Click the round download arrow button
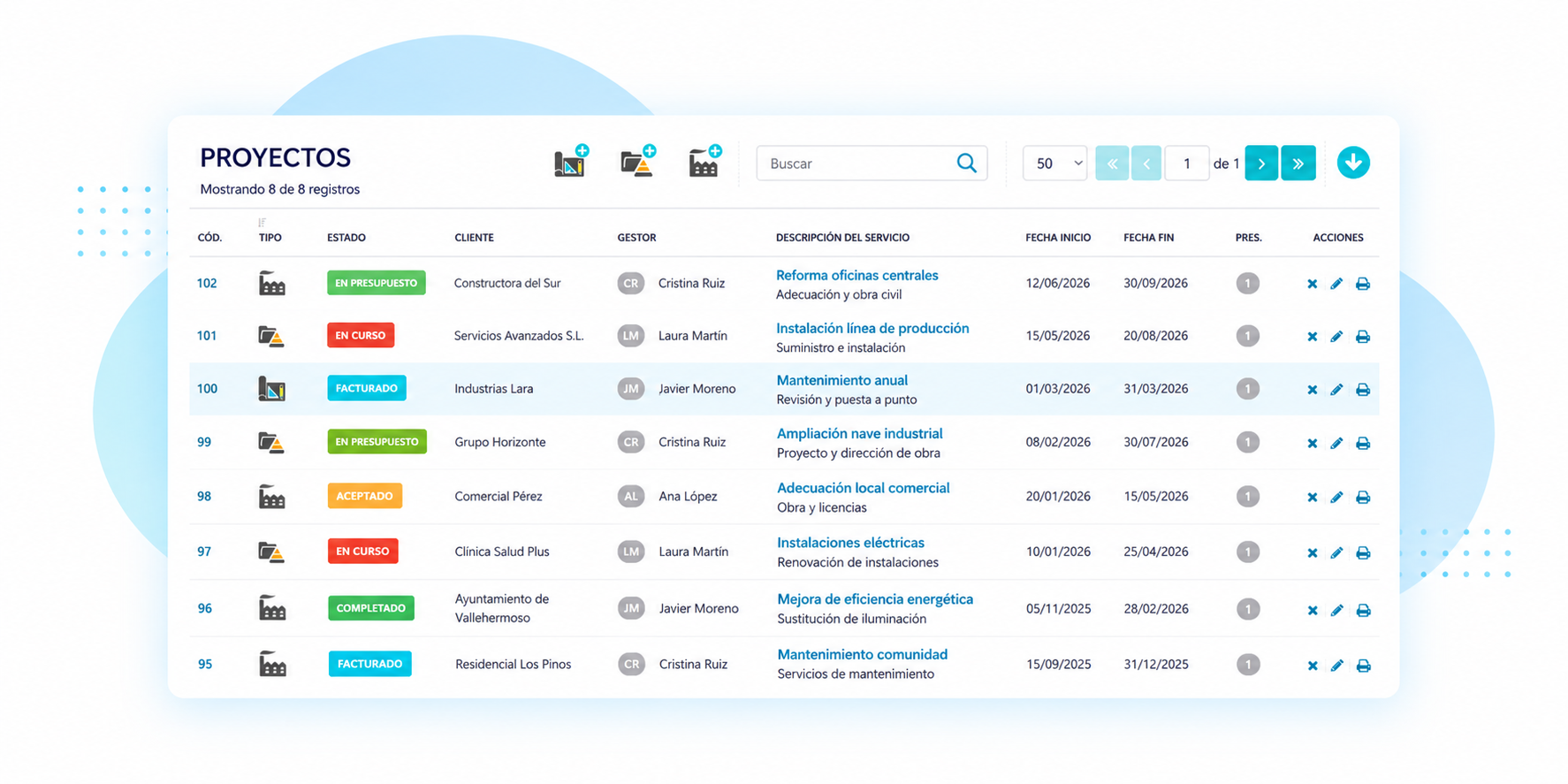The height and width of the screenshot is (784, 1568). (x=1353, y=163)
